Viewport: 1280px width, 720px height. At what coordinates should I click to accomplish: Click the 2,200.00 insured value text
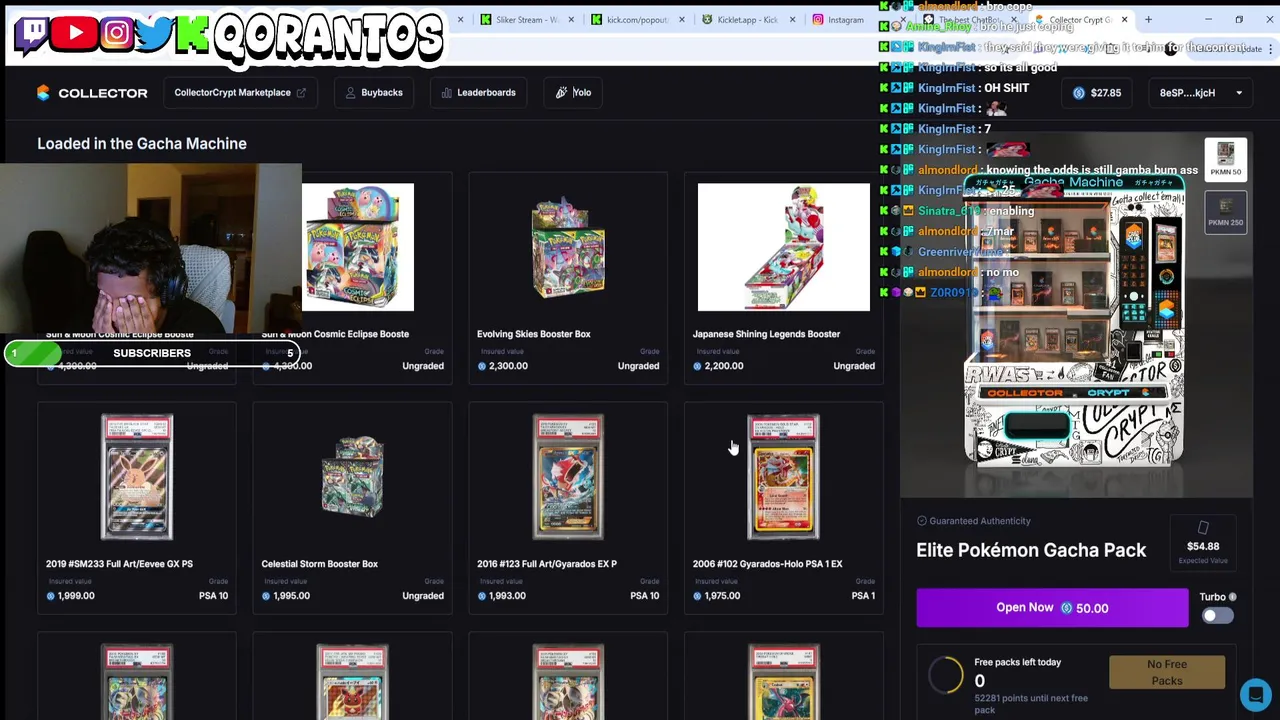click(x=724, y=366)
